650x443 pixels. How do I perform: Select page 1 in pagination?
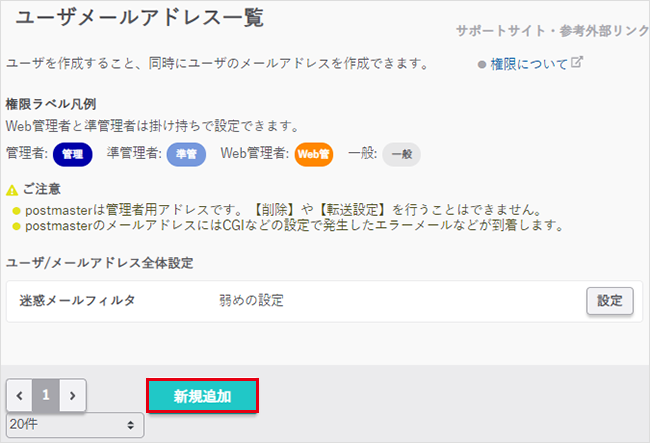click(x=46, y=395)
